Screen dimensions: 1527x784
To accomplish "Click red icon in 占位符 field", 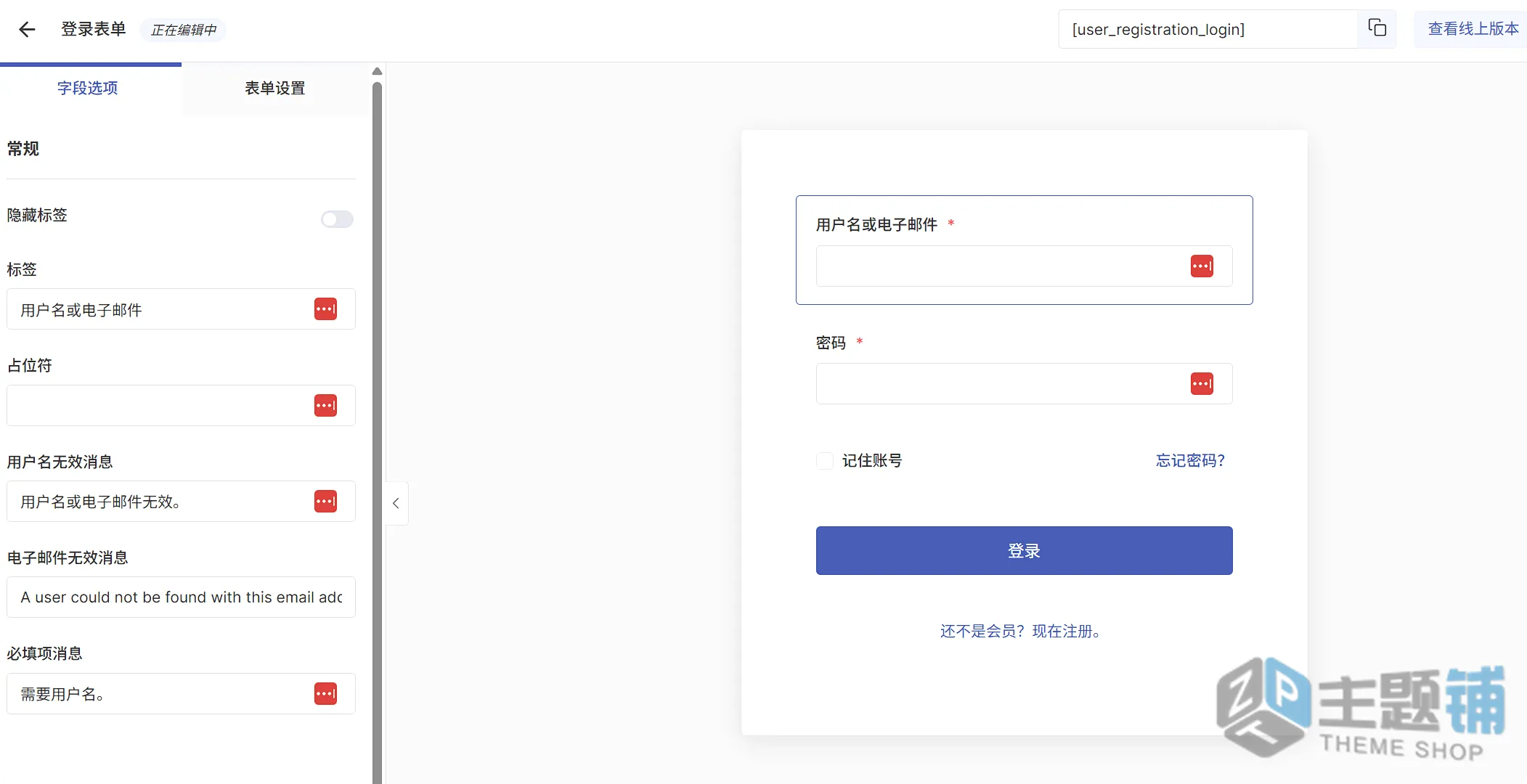I will point(325,405).
